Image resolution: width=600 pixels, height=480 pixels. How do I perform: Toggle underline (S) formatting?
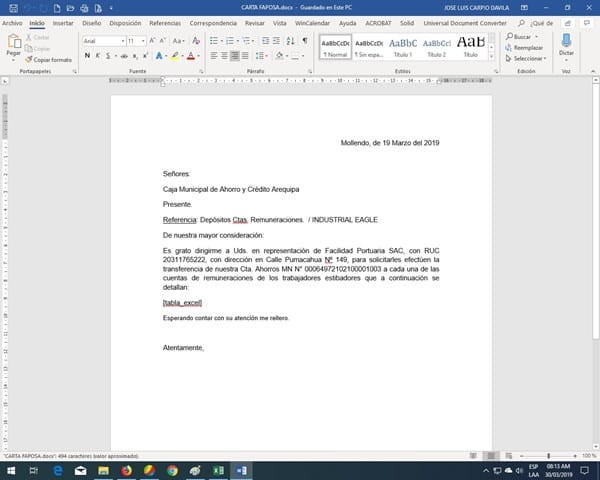108,56
